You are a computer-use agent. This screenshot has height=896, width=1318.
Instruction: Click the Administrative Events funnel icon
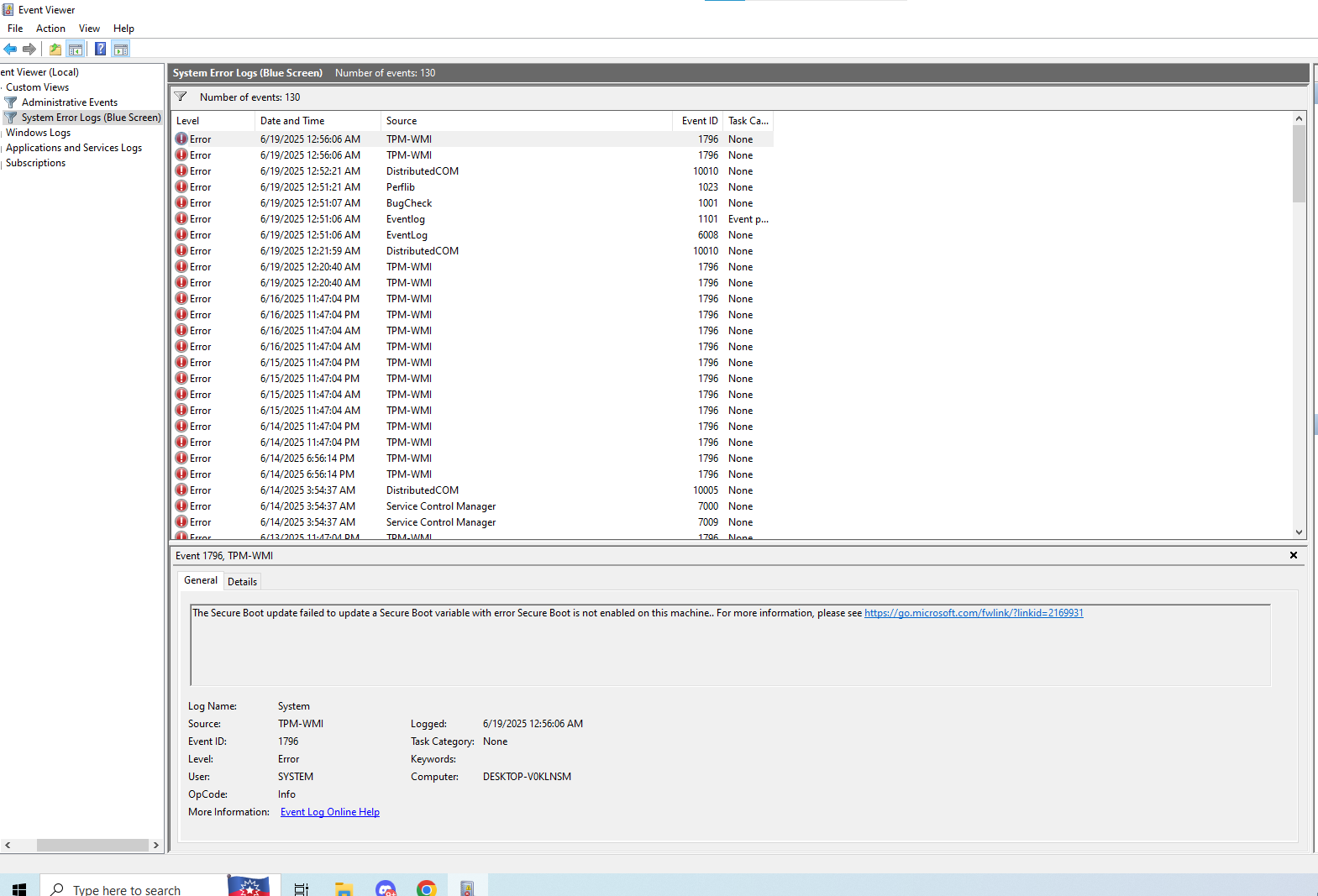point(11,102)
